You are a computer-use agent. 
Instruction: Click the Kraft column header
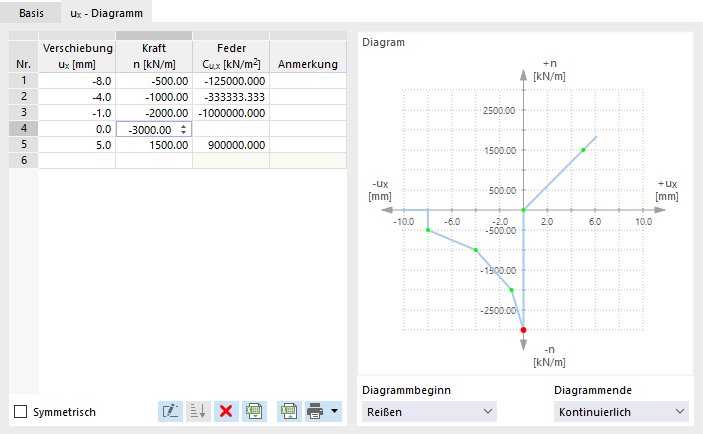pyautogui.click(x=154, y=56)
